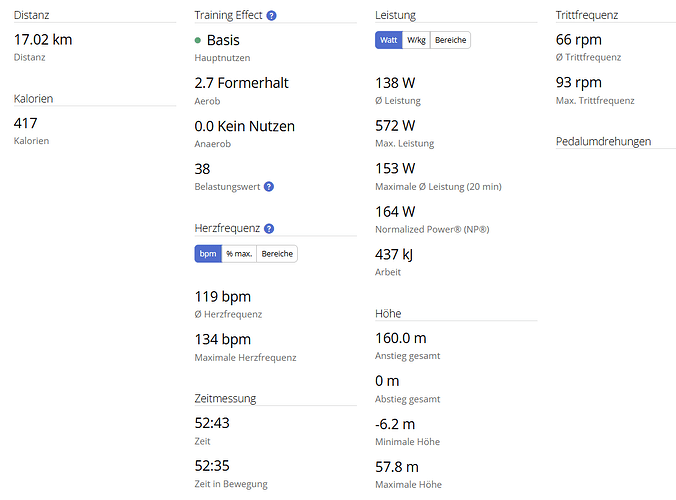Image resolution: width=676 pixels, height=500 pixels.
Task: Switch power display to W/kg
Action: pyautogui.click(x=416, y=40)
